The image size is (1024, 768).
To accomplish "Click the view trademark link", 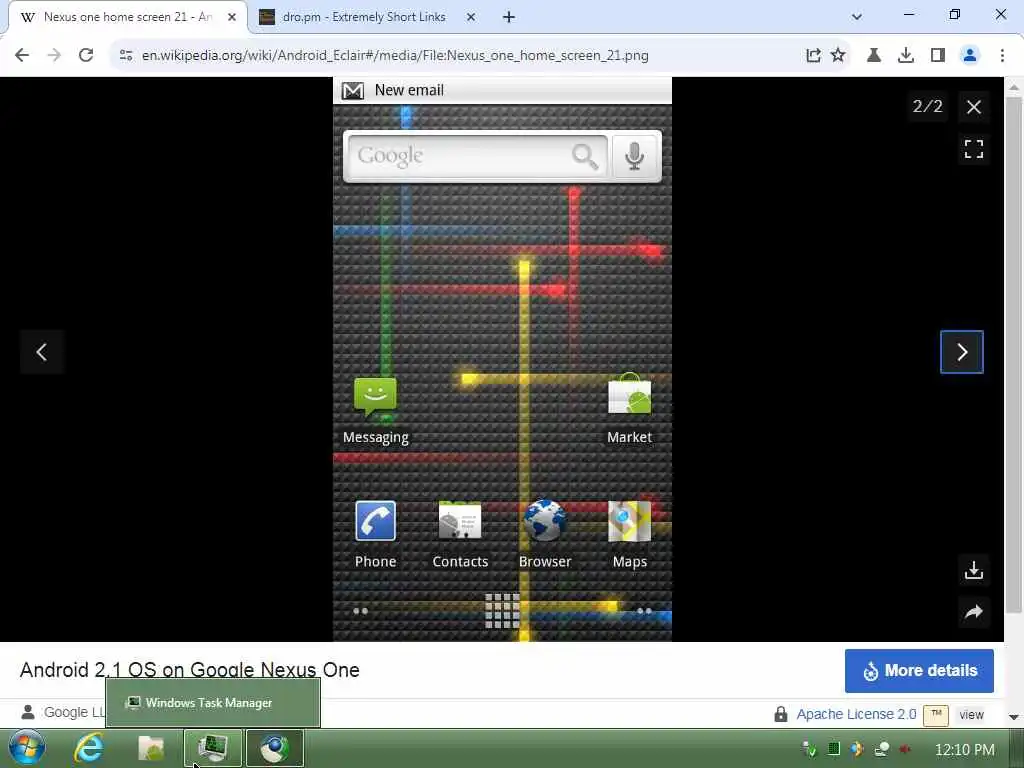I will [x=971, y=715].
